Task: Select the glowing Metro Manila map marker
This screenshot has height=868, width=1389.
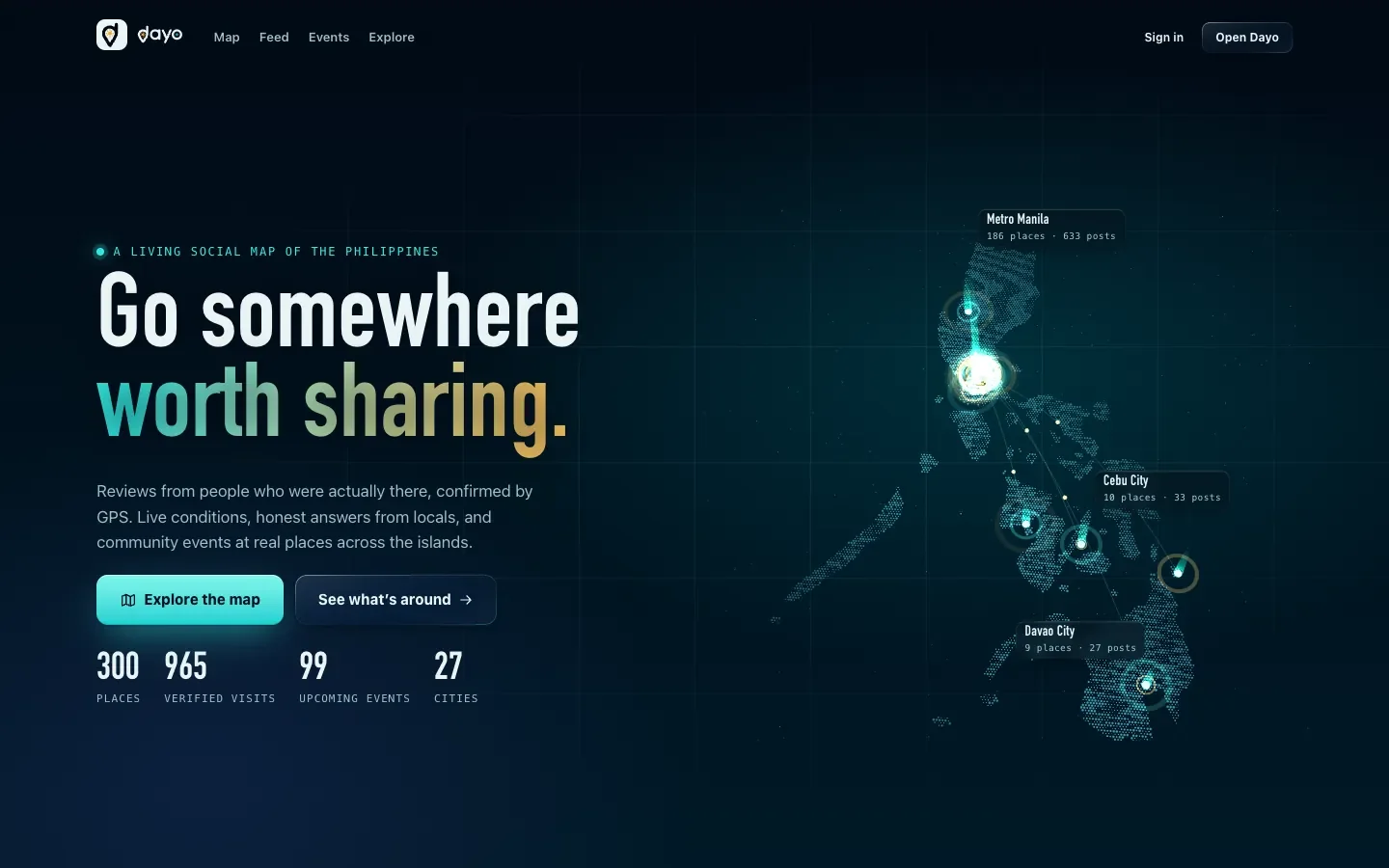Action: (978, 374)
